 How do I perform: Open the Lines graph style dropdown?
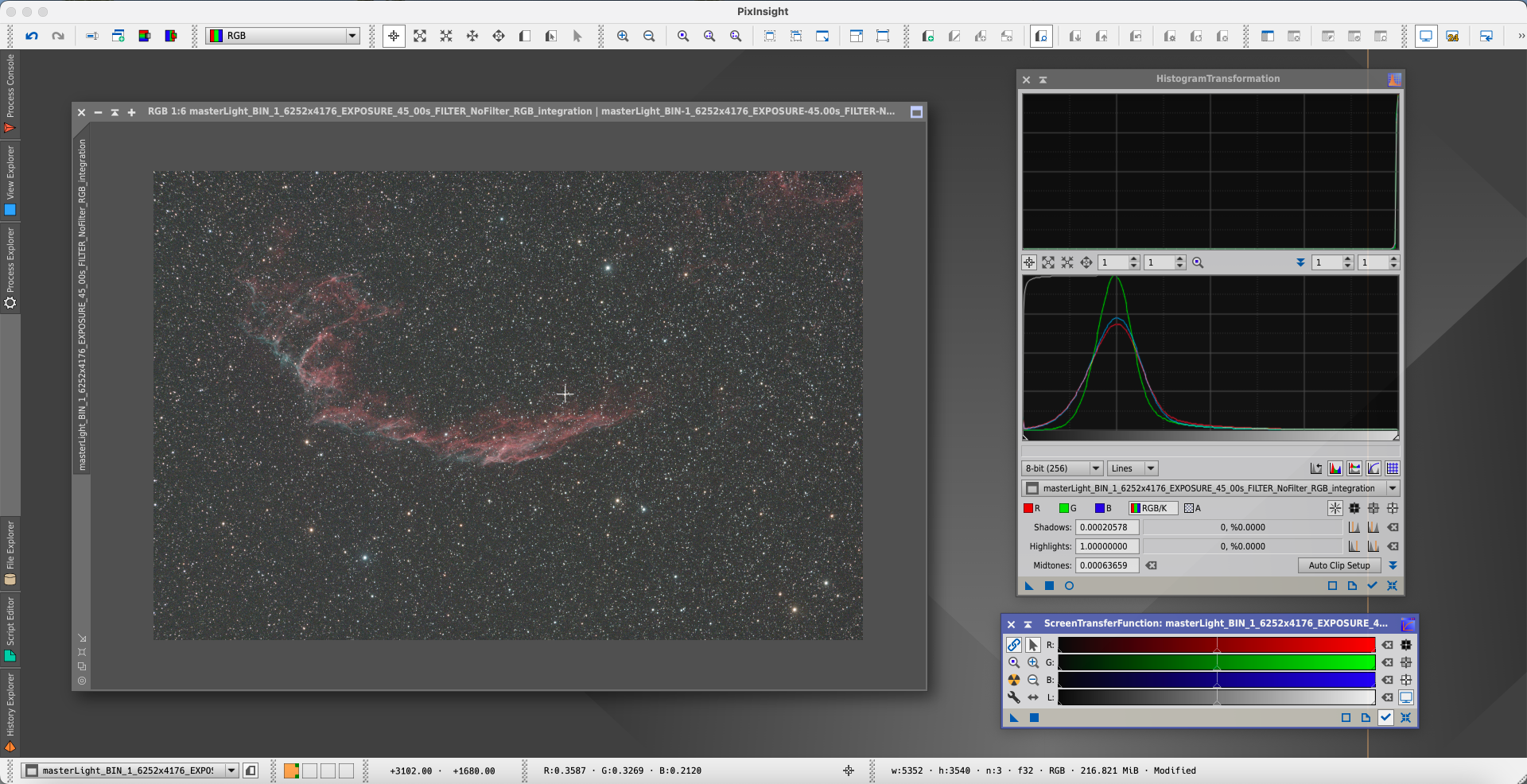[1133, 468]
